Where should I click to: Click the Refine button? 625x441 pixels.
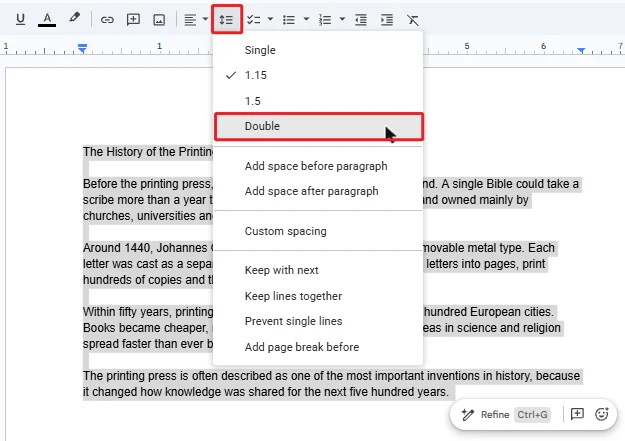coord(505,415)
